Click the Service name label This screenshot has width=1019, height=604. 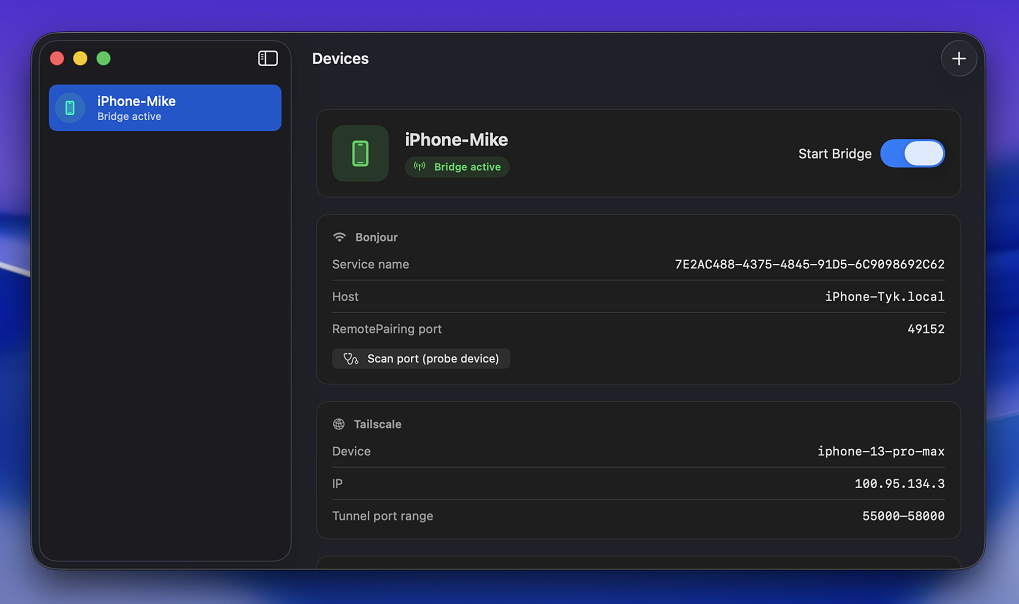tap(370, 265)
